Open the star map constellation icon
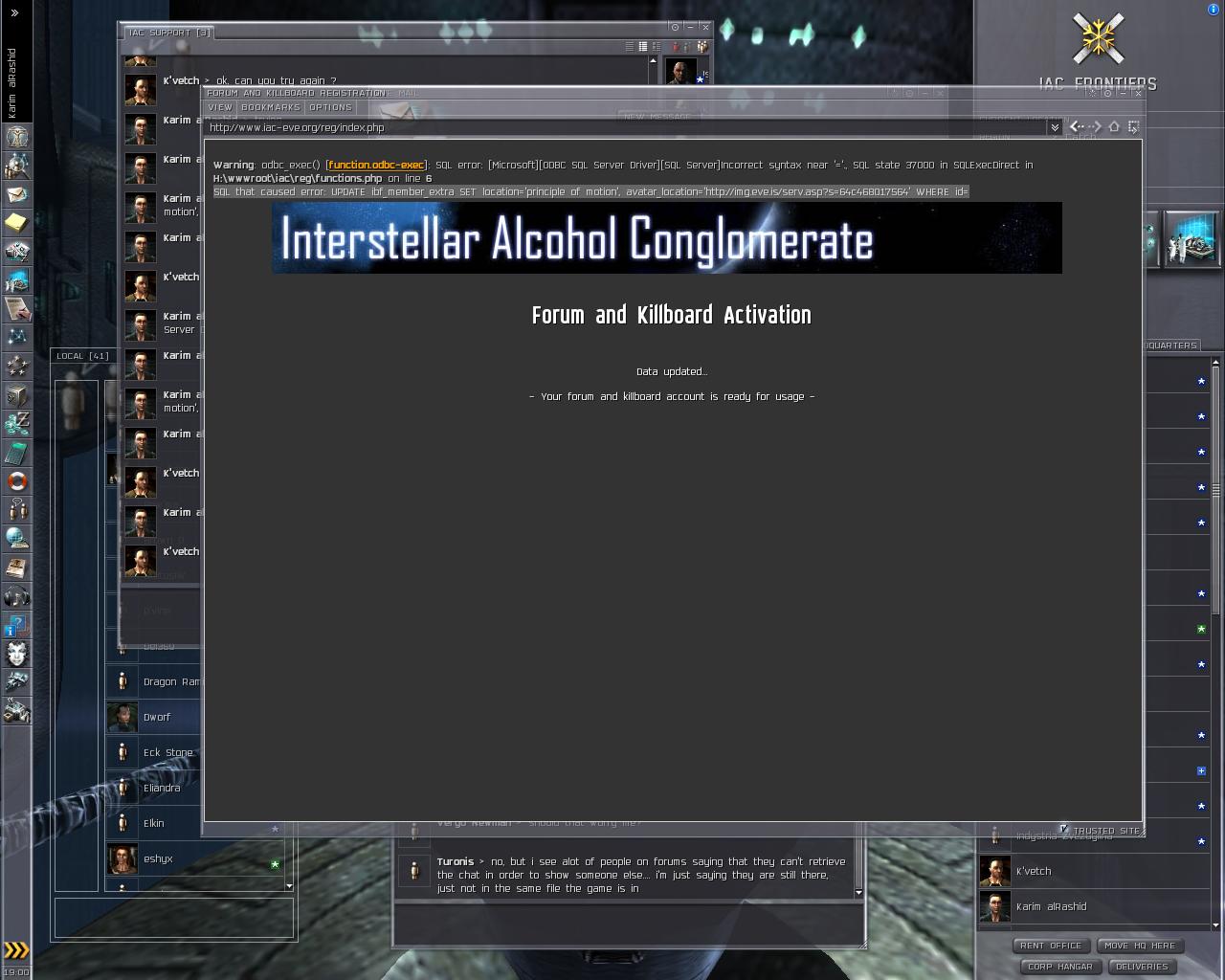 [17, 337]
